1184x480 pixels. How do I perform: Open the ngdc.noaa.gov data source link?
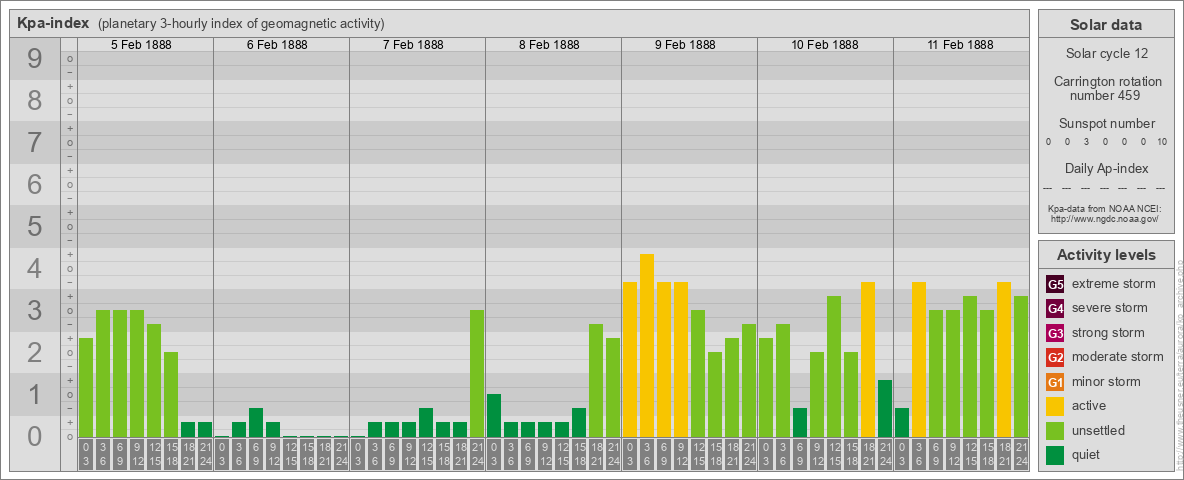click(1103, 218)
